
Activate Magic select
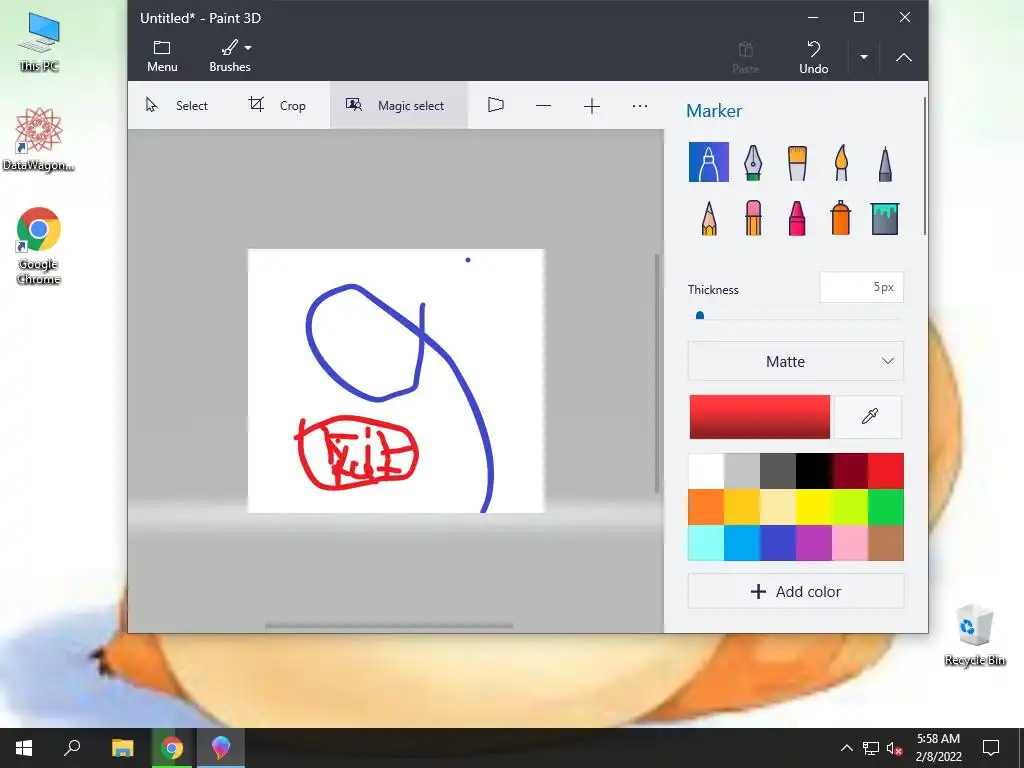pos(398,105)
